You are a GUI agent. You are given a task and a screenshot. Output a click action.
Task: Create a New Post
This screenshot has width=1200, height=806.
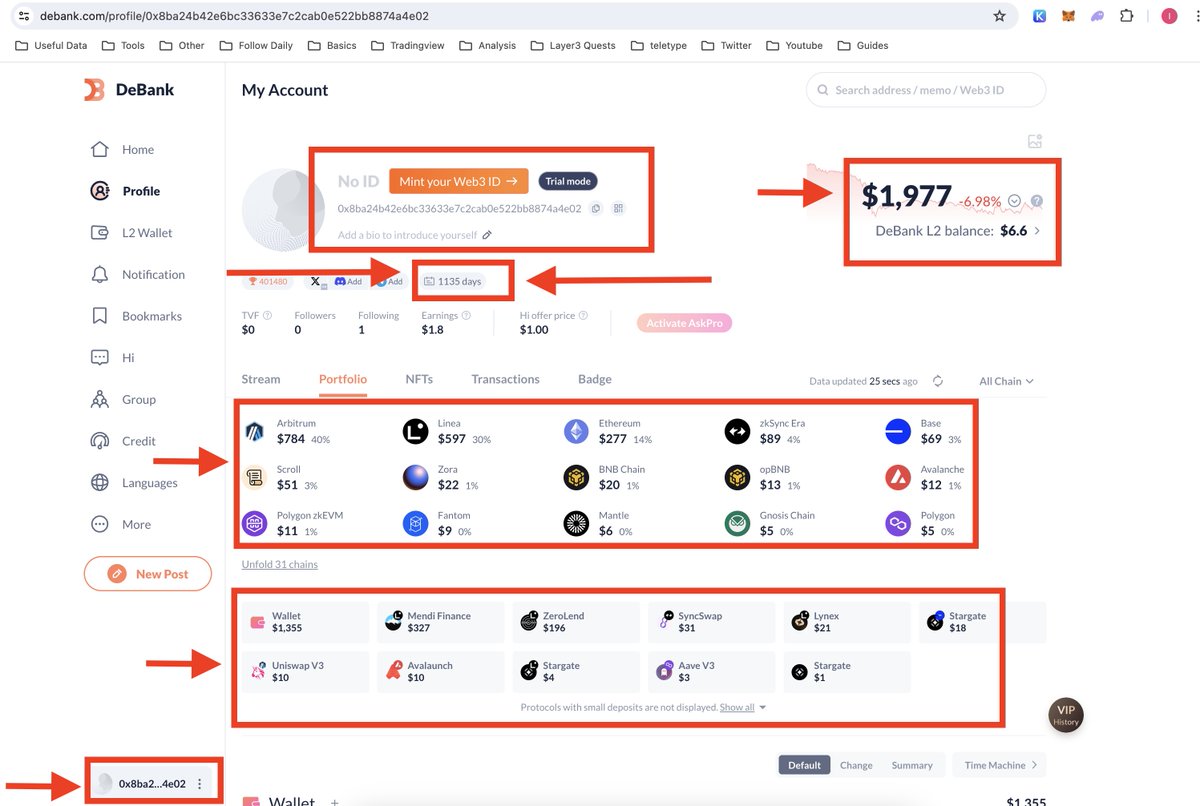click(148, 574)
